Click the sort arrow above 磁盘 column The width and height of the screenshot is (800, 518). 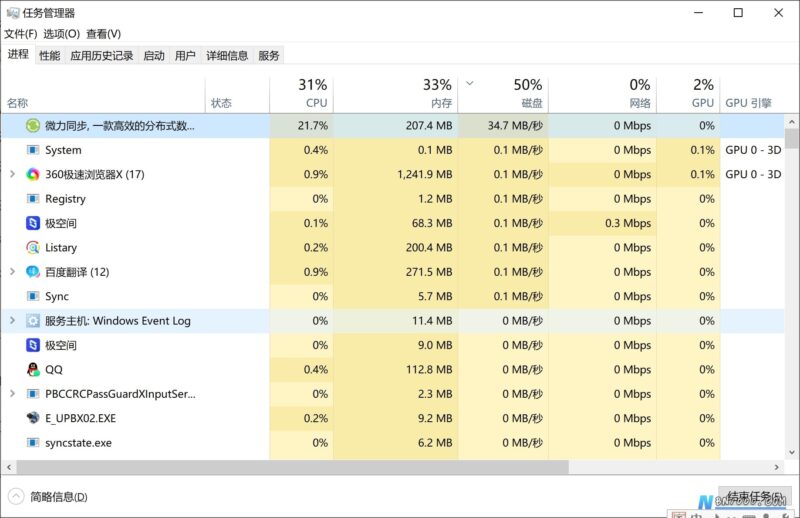click(470, 83)
